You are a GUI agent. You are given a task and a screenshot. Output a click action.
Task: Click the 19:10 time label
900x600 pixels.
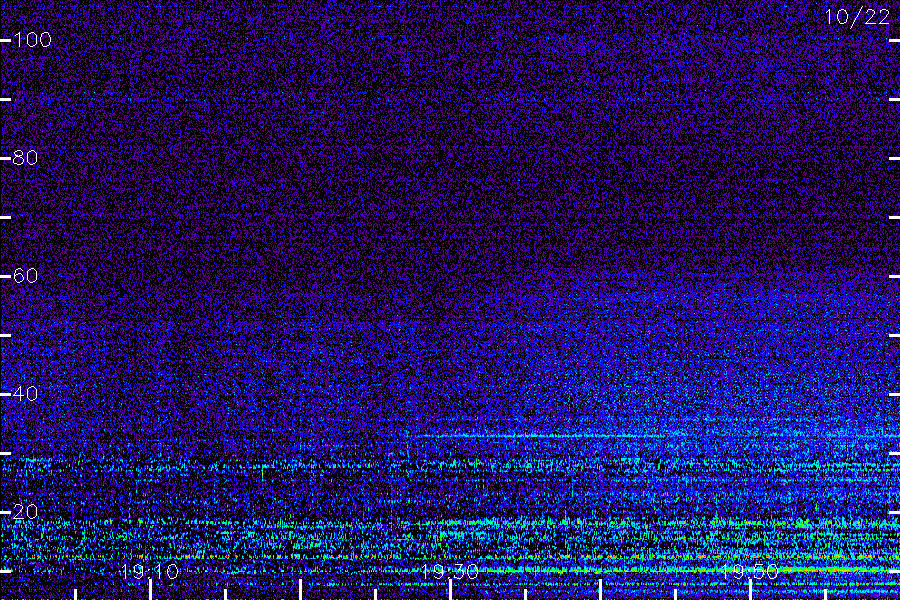pyautogui.click(x=150, y=571)
